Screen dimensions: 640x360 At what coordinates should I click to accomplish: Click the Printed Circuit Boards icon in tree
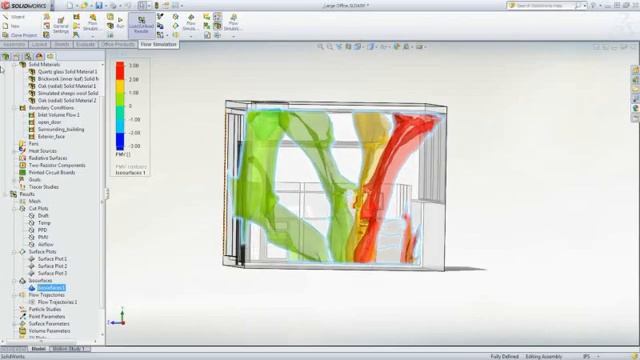click(22, 173)
